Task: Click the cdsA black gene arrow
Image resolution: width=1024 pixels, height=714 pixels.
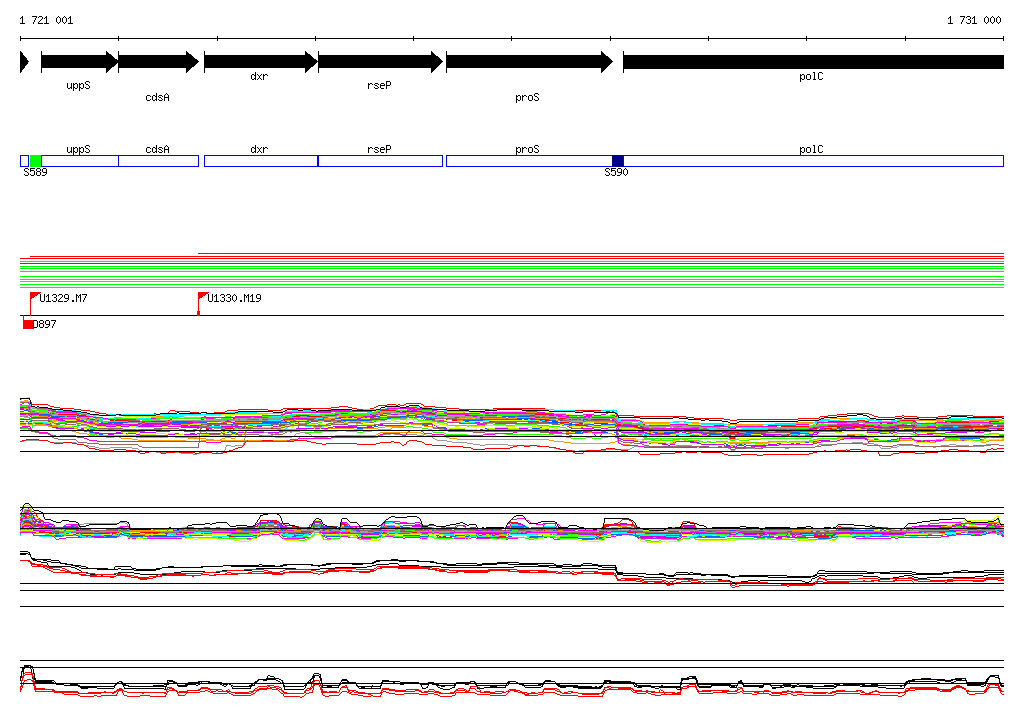Action: click(158, 62)
